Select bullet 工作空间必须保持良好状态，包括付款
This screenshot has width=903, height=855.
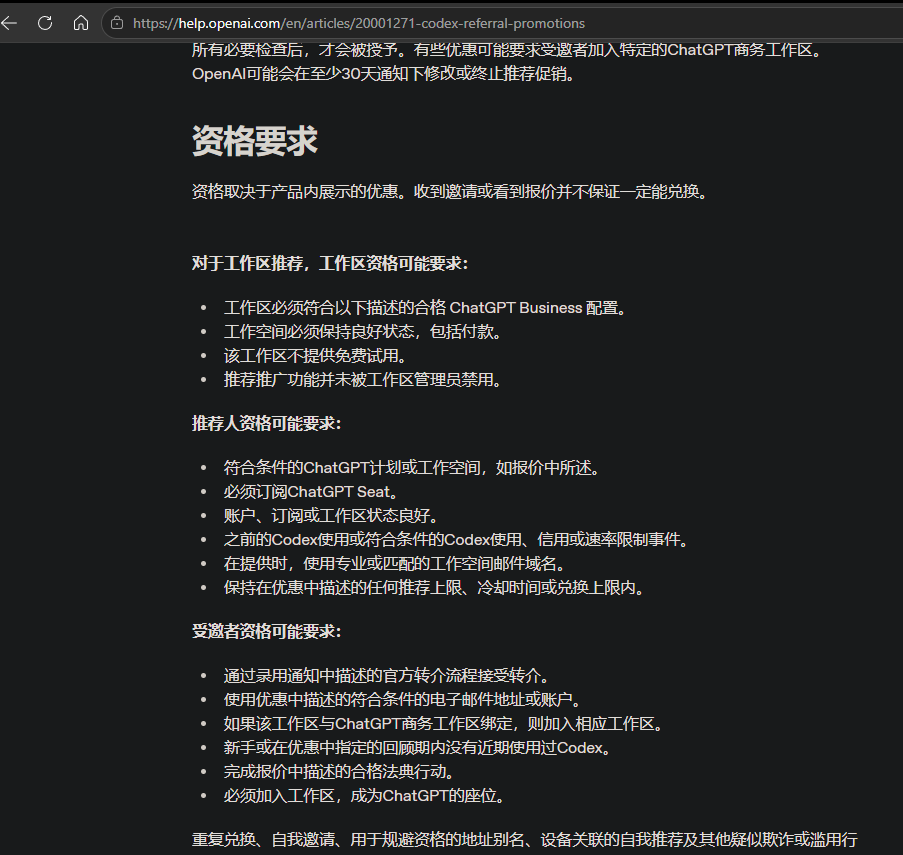(363, 332)
